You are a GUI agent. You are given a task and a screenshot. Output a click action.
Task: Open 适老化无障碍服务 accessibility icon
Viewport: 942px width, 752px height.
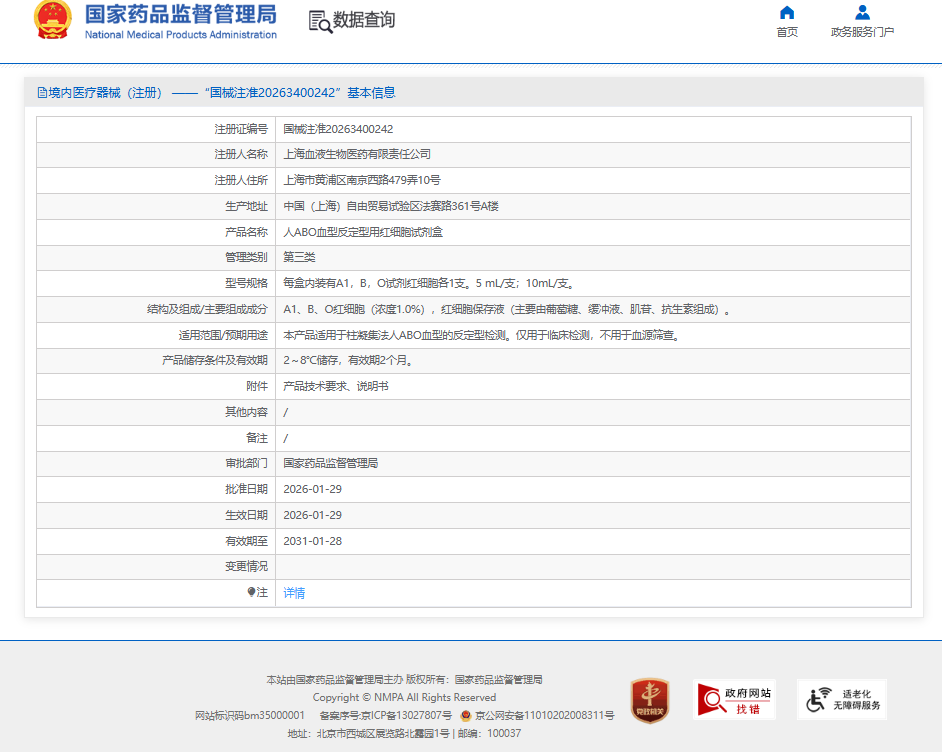842,700
